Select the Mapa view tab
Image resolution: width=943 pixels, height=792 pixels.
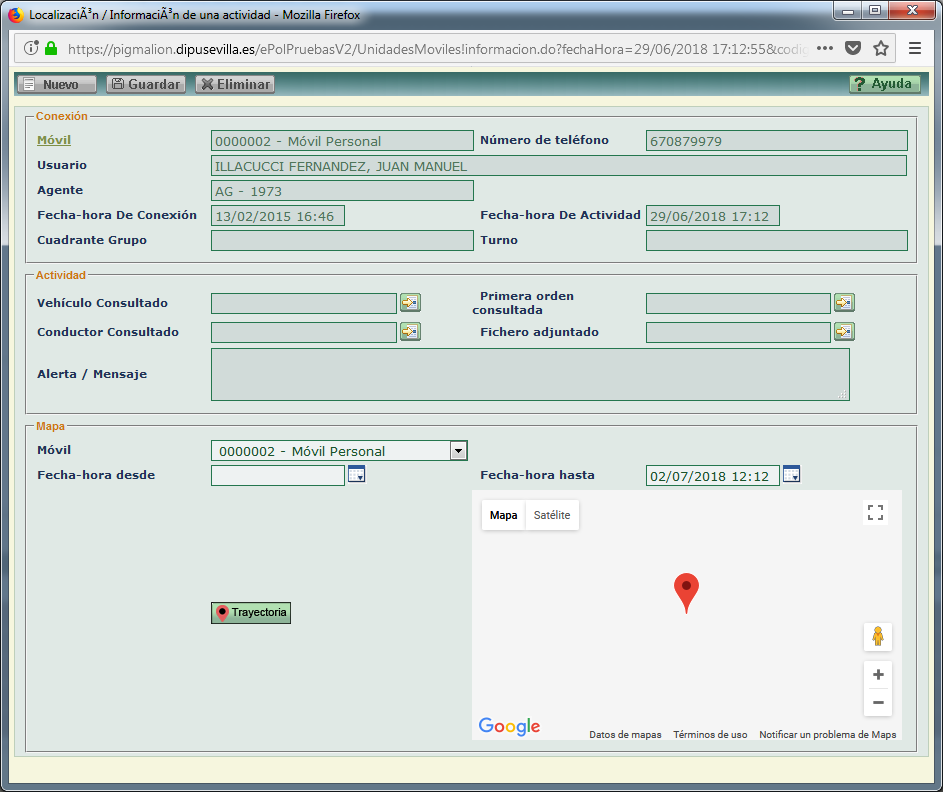click(x=504, y=515)
